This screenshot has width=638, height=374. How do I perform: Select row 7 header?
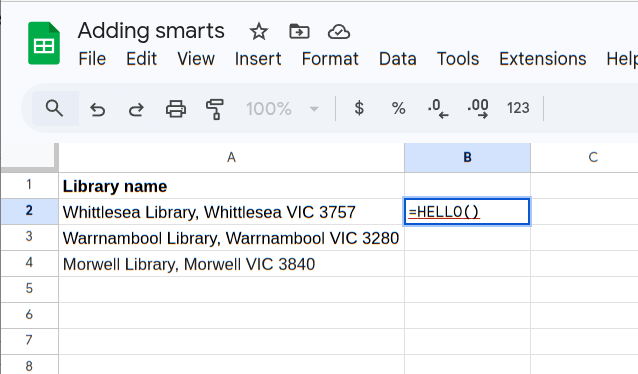29,341
